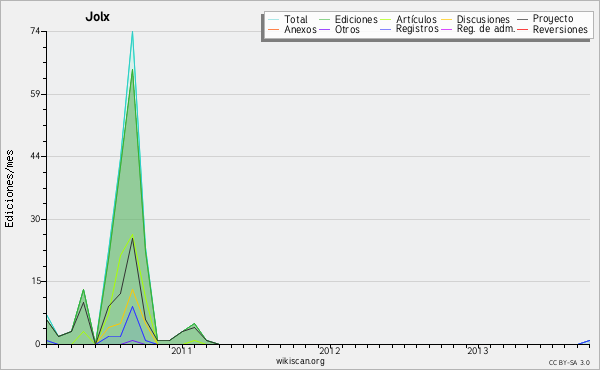
Task: Click the 2012 x-axis label
Action: 329,351
